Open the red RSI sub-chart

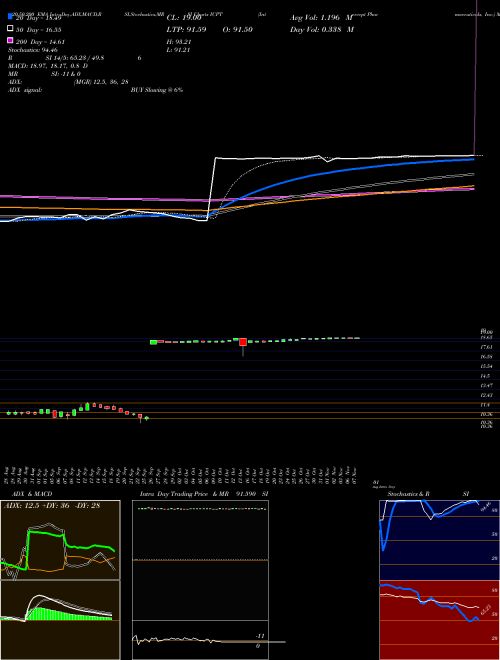[x=439, y=620]
